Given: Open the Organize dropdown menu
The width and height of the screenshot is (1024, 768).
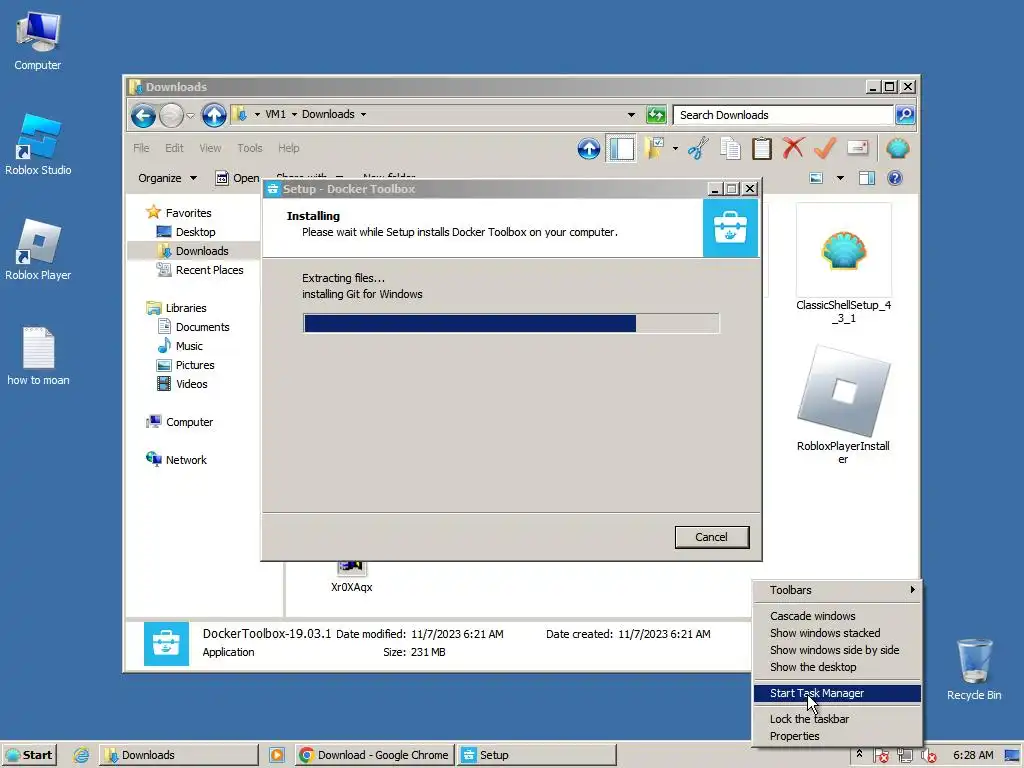Looking at the screenshot, I should coord(167,178).
